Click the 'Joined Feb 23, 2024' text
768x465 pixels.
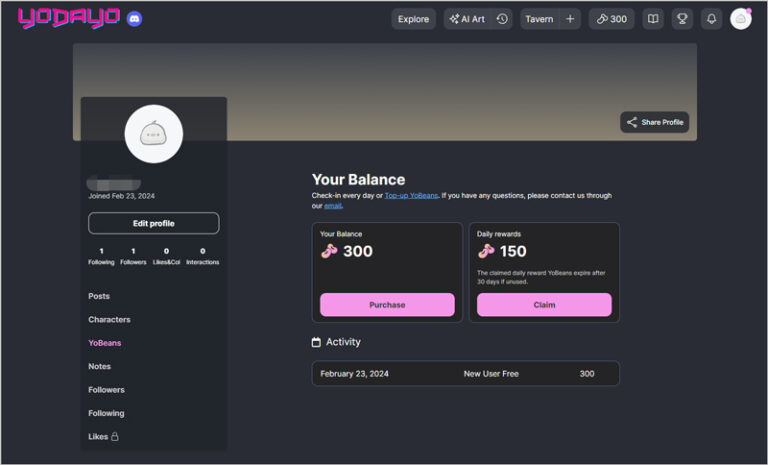[121, 196]
